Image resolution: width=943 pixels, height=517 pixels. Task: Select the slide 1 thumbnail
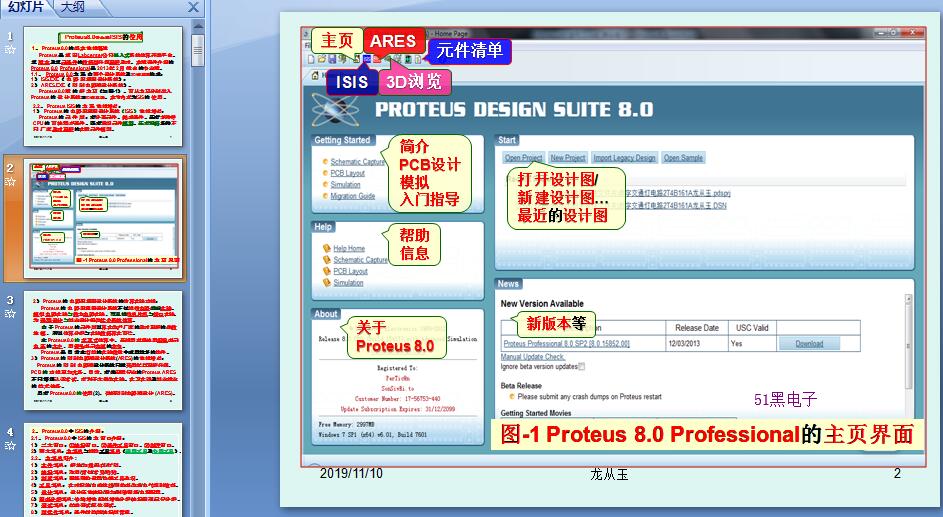click(103, 87)
